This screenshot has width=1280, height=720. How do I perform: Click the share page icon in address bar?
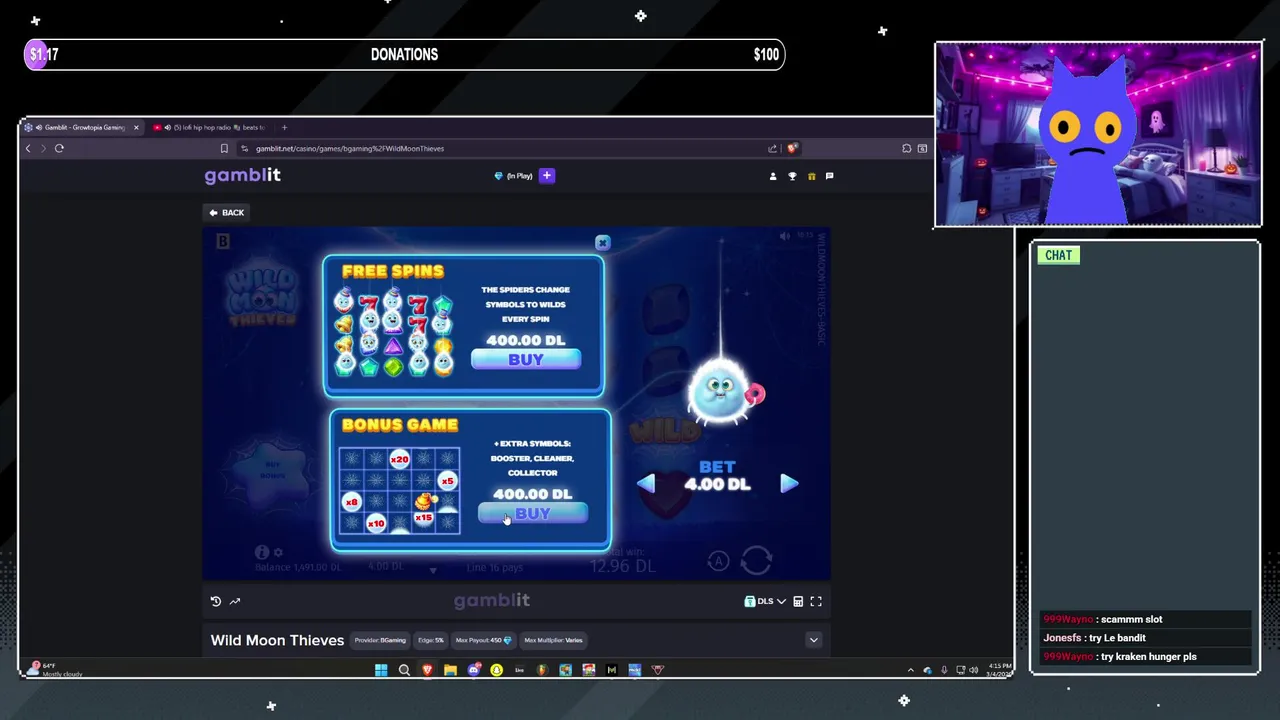772,148
